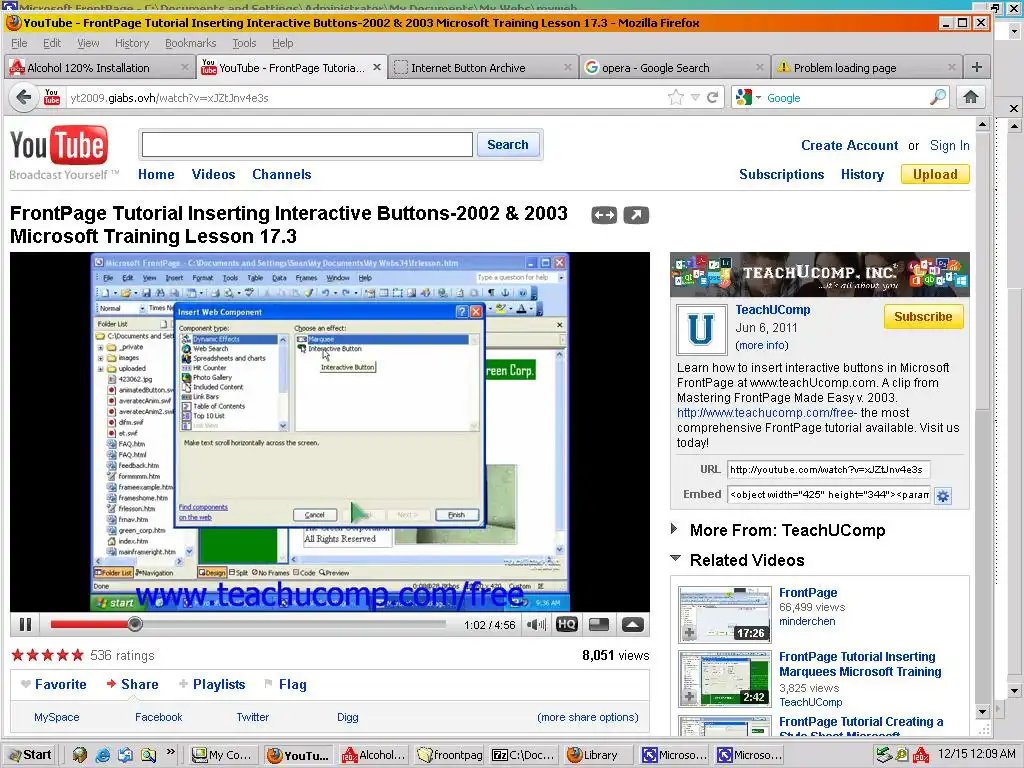This screenshot has height=768, width=1024.
Task: Subscribe to TeachUComp channel
Action: pos(923,317)
